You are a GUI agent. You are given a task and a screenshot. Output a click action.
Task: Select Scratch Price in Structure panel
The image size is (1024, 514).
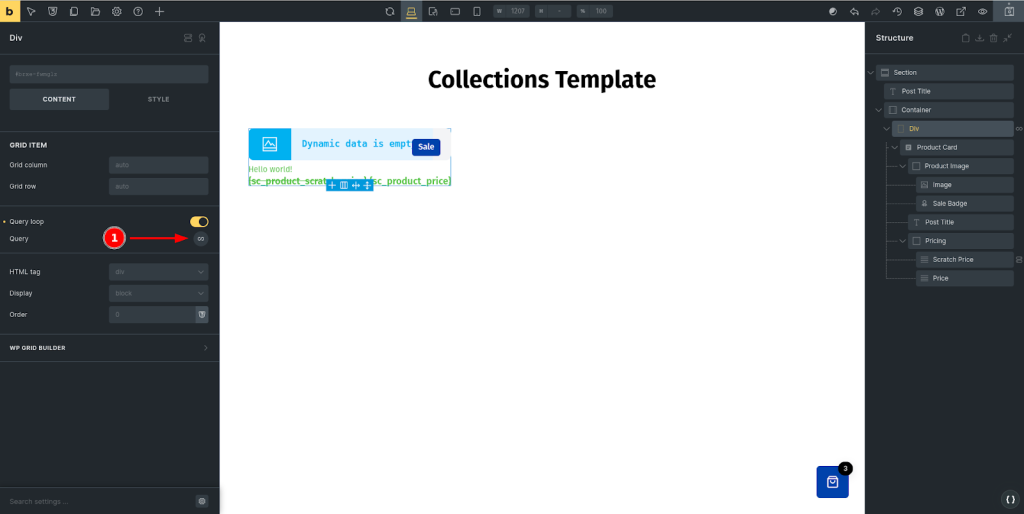click(952, 260)
